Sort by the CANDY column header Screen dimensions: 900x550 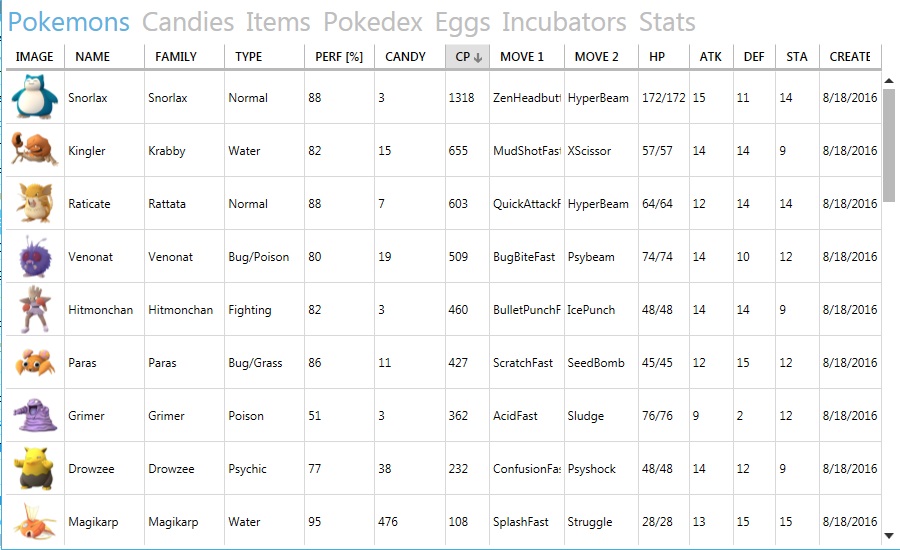click(405, 57)
